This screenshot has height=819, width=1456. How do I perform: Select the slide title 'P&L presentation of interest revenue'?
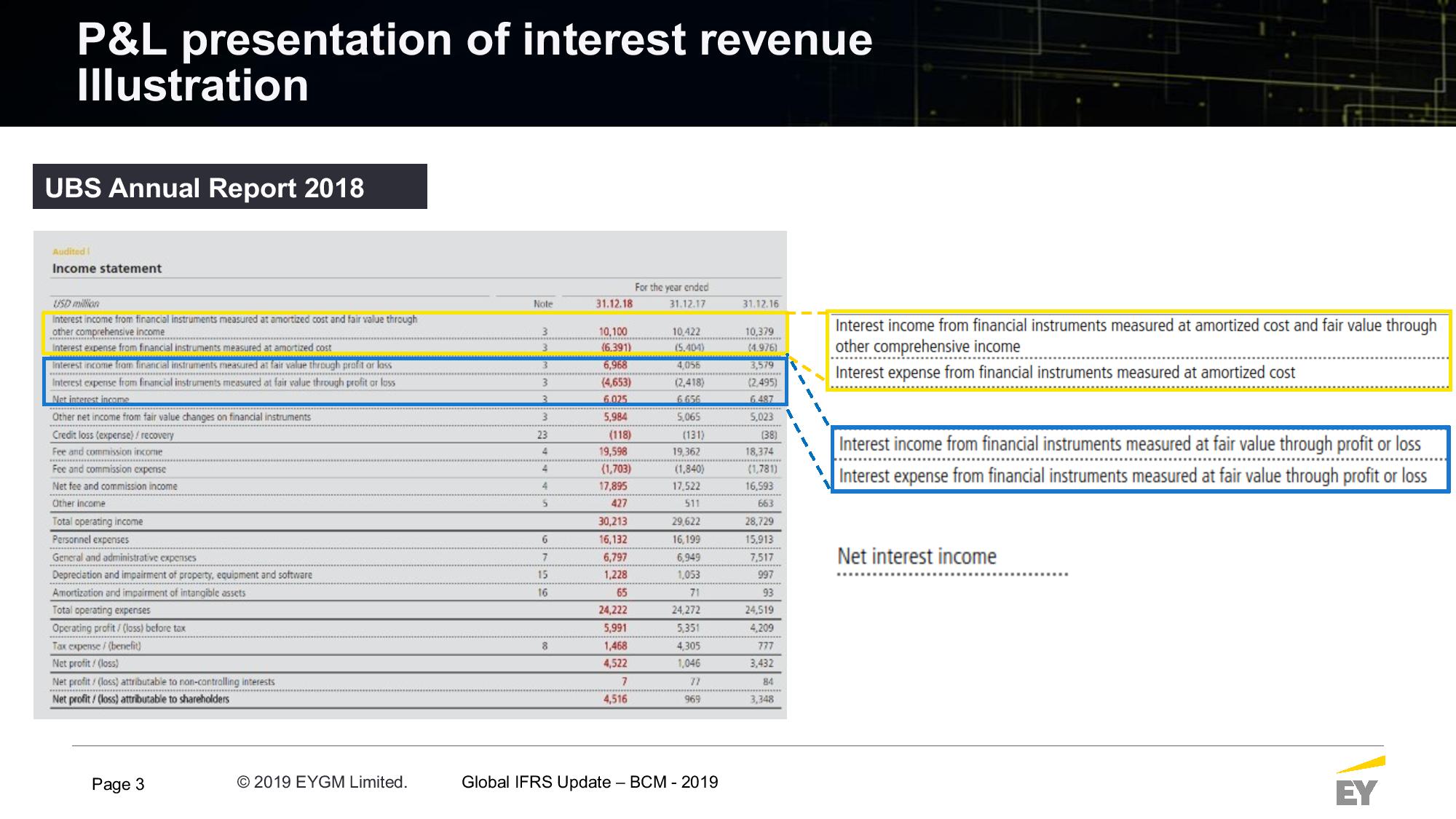click(475, 39)
